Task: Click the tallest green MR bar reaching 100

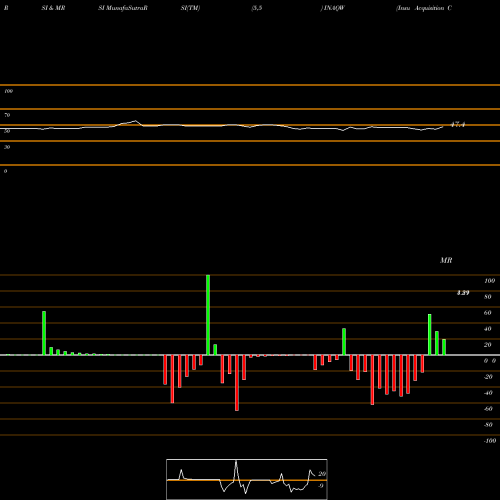Action: [208, 315]
